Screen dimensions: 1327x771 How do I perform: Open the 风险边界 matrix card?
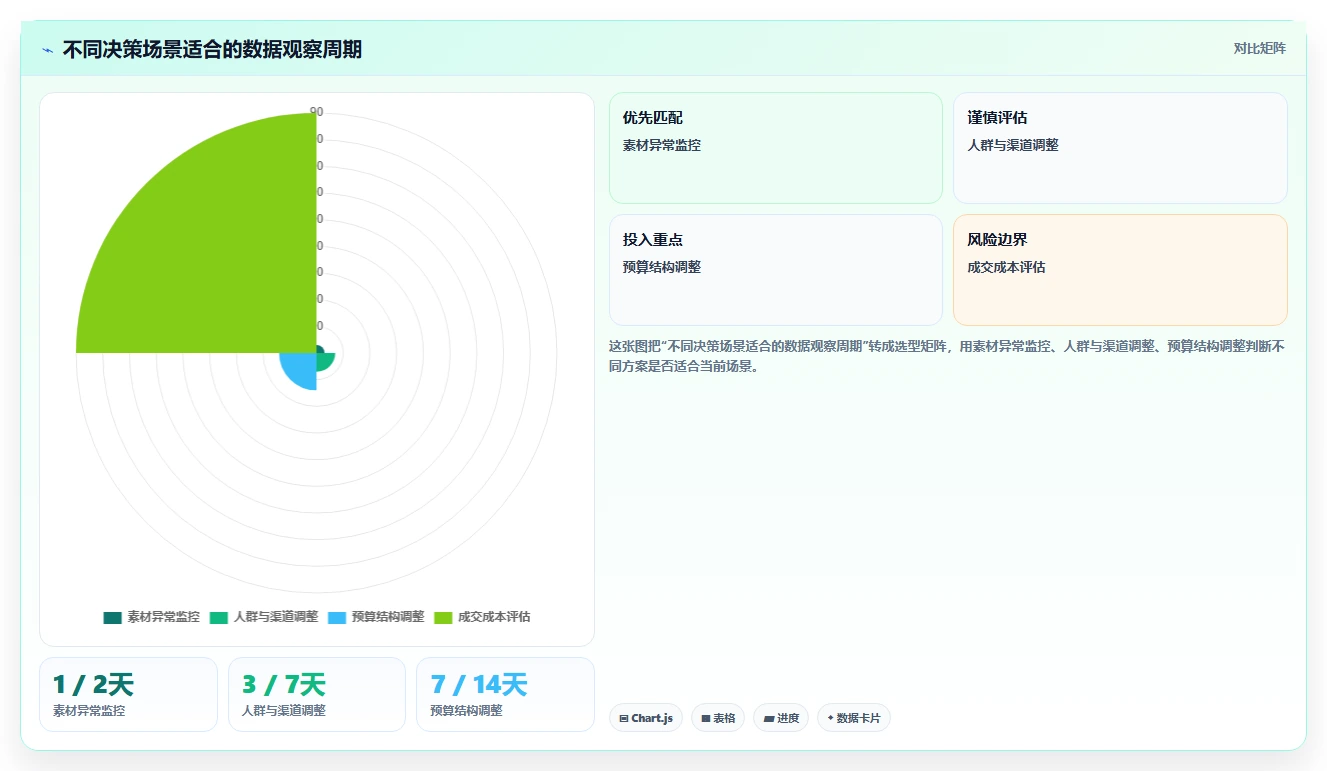(x=1120, y=270)
